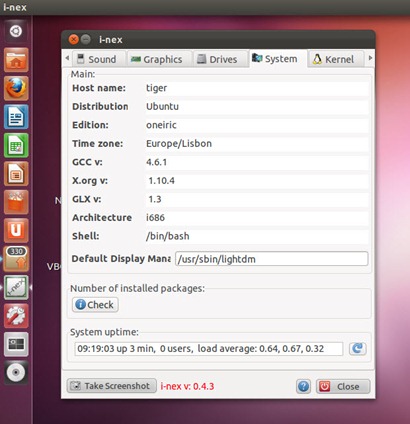Switch to the Kernel tab
This screenshot has height=424, width=410.
[336, 59]
